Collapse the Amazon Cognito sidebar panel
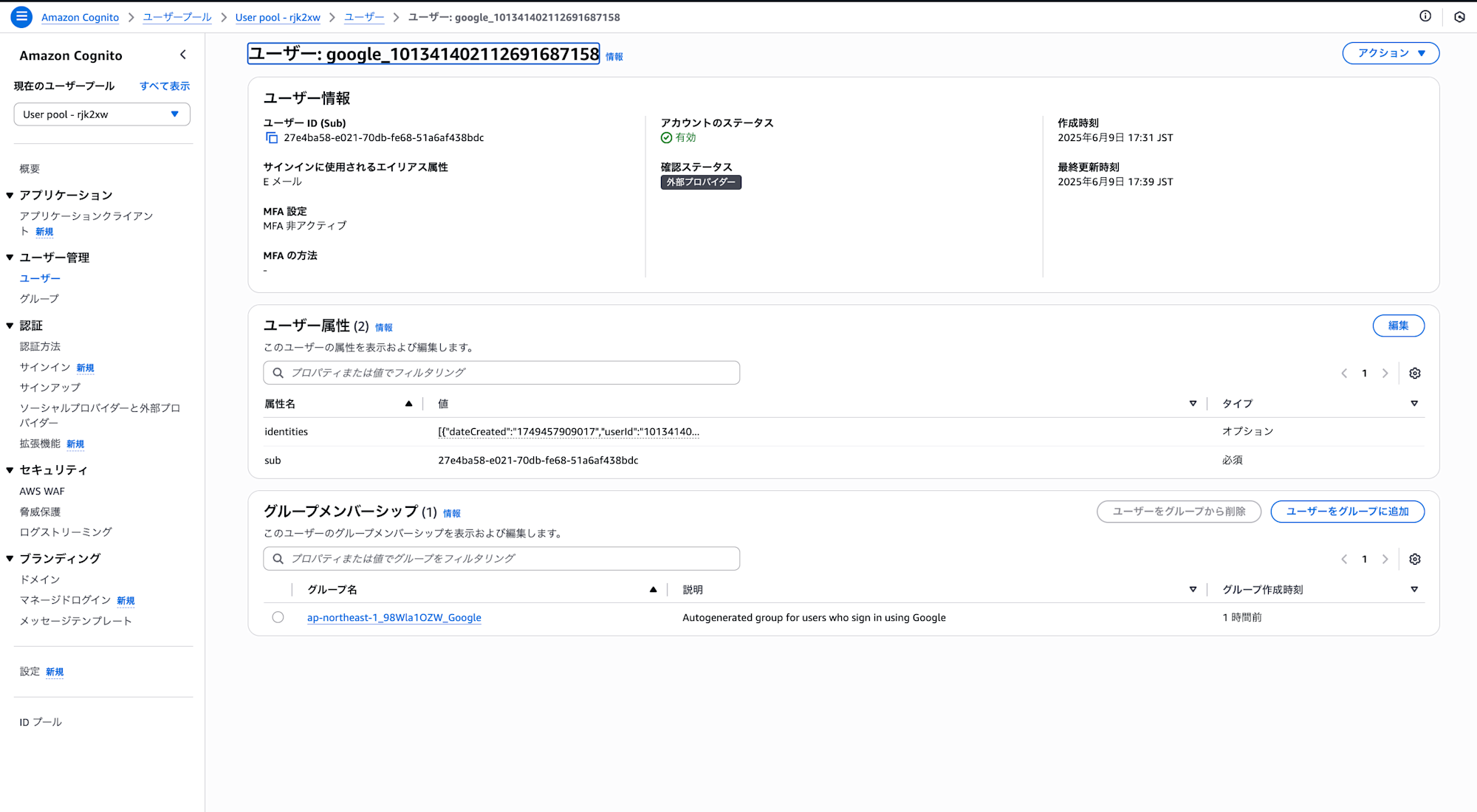This screenshot has height=812, width=1477. (x=183, y=55)
